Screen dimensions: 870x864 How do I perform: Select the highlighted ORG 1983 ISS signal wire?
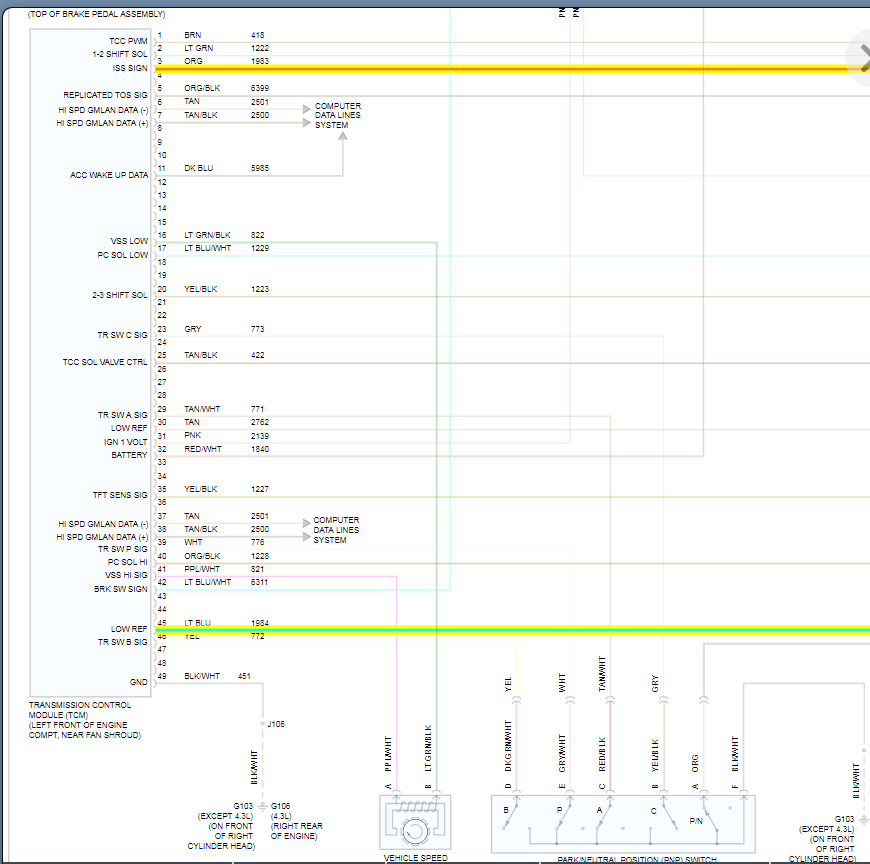[x=500, y=69]
